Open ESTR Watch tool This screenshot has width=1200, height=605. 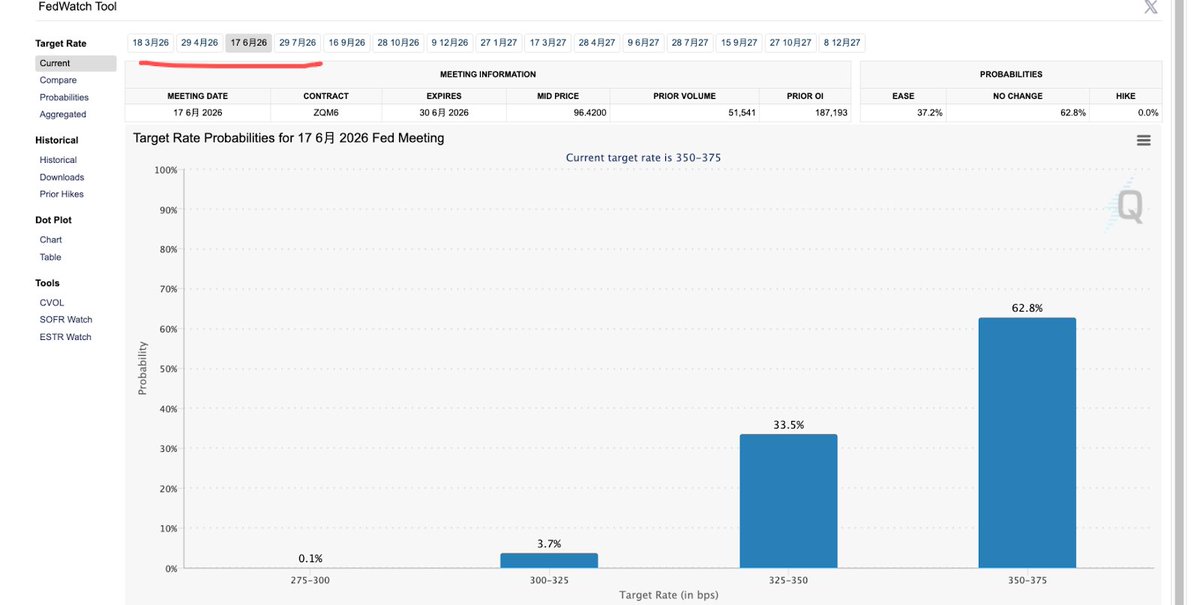tap(65, 337)
